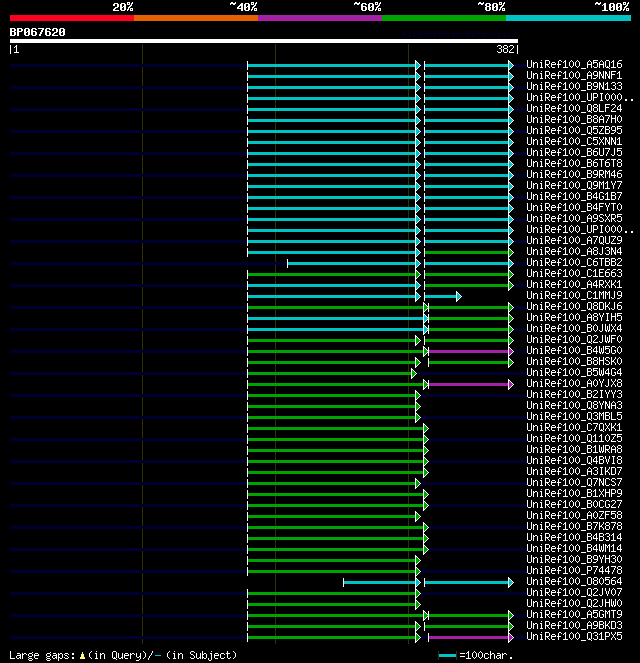This screenshot has height=663, width=640.
Task: Click the UniRef100_Q4BVI8 label
Action: coord(574,460)
